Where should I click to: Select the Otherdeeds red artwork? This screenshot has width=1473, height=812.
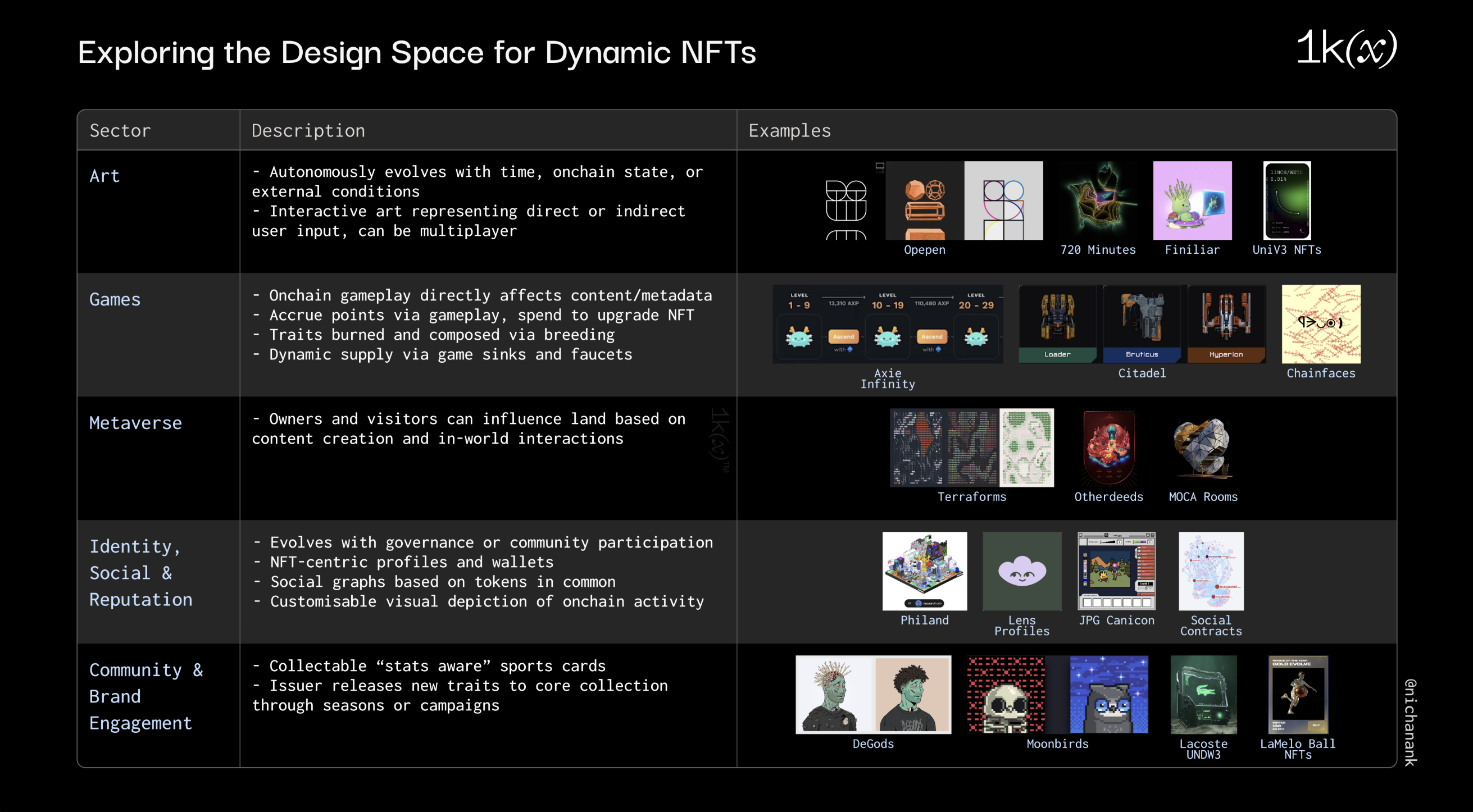pyautogui.click(x=1109, y=448)
